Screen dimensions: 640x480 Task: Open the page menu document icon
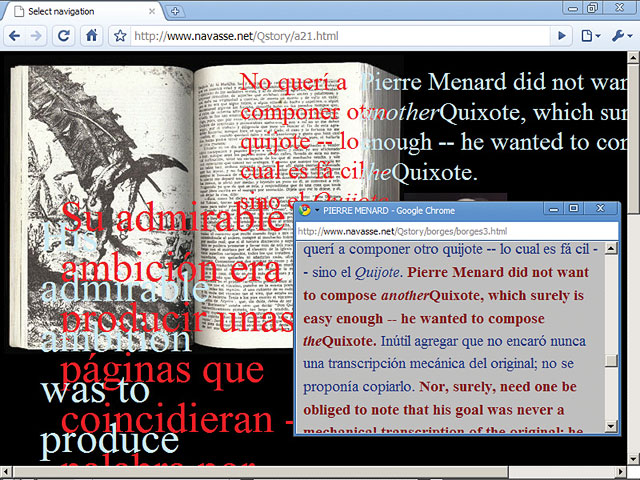coord(590,36)
